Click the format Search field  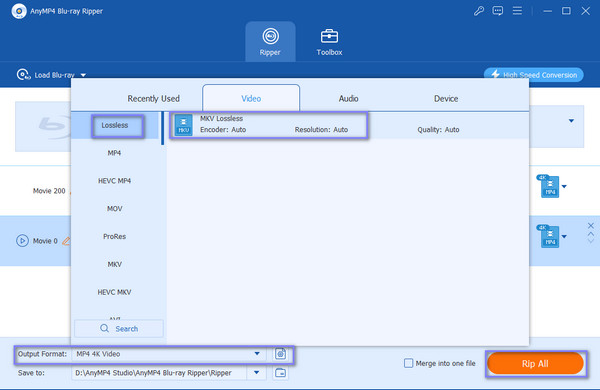tap(119, 328)
